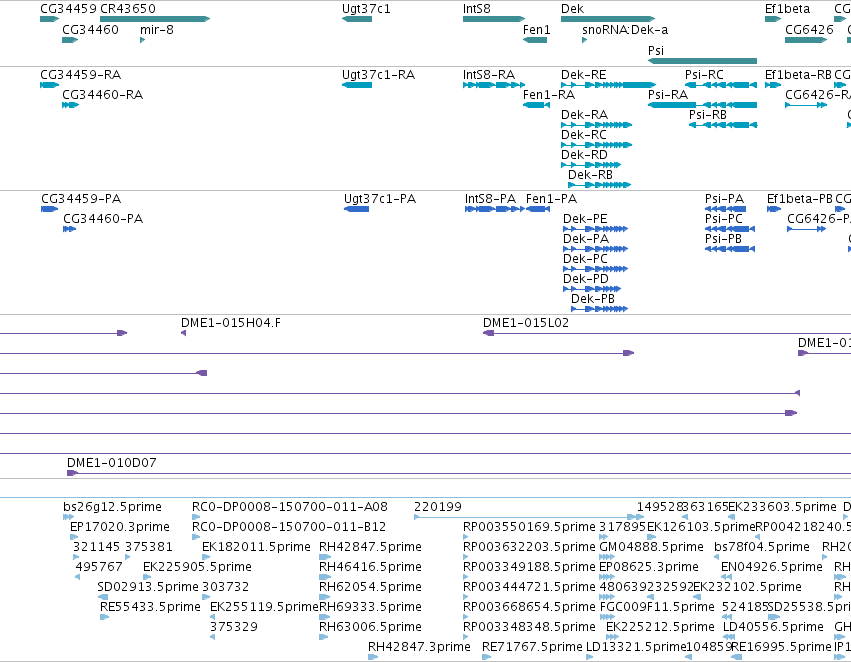
Task: Select the RE71767.5prime EST marker
Action: tap(486, 657)
